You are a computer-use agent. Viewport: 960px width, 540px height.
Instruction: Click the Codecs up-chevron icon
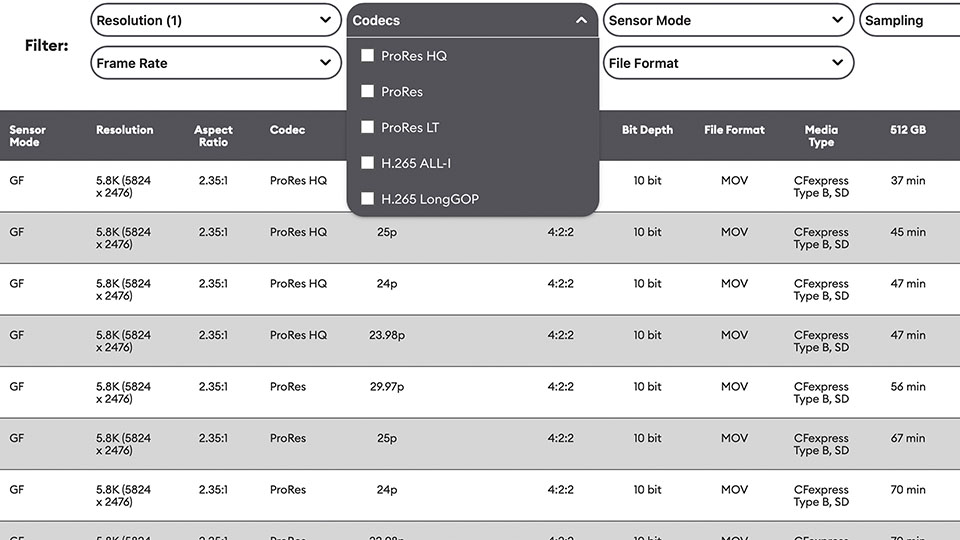(581, 20)
